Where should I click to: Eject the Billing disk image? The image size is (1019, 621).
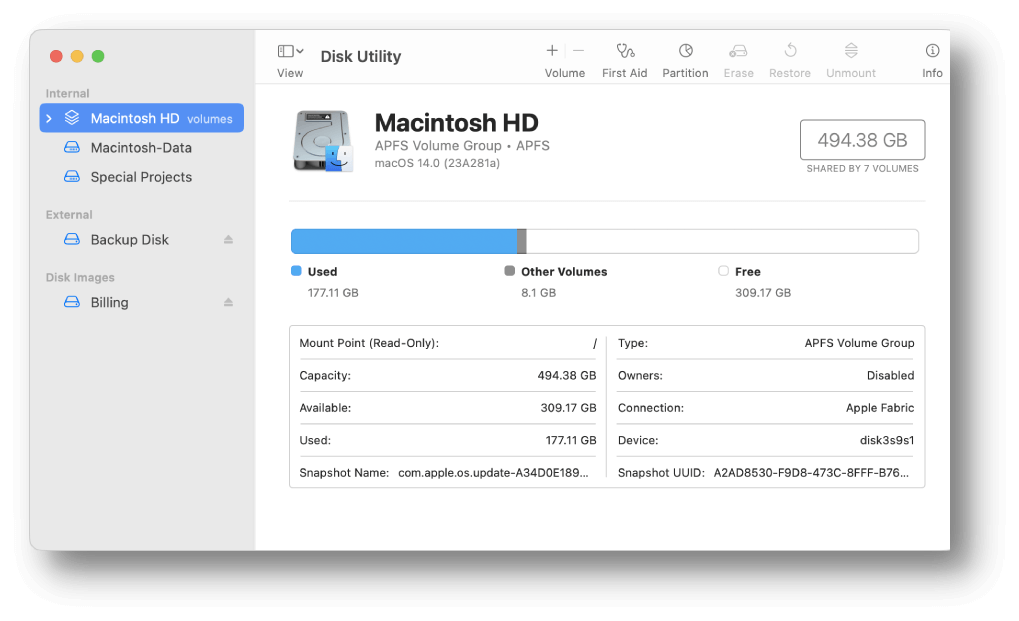click(228, 303)
